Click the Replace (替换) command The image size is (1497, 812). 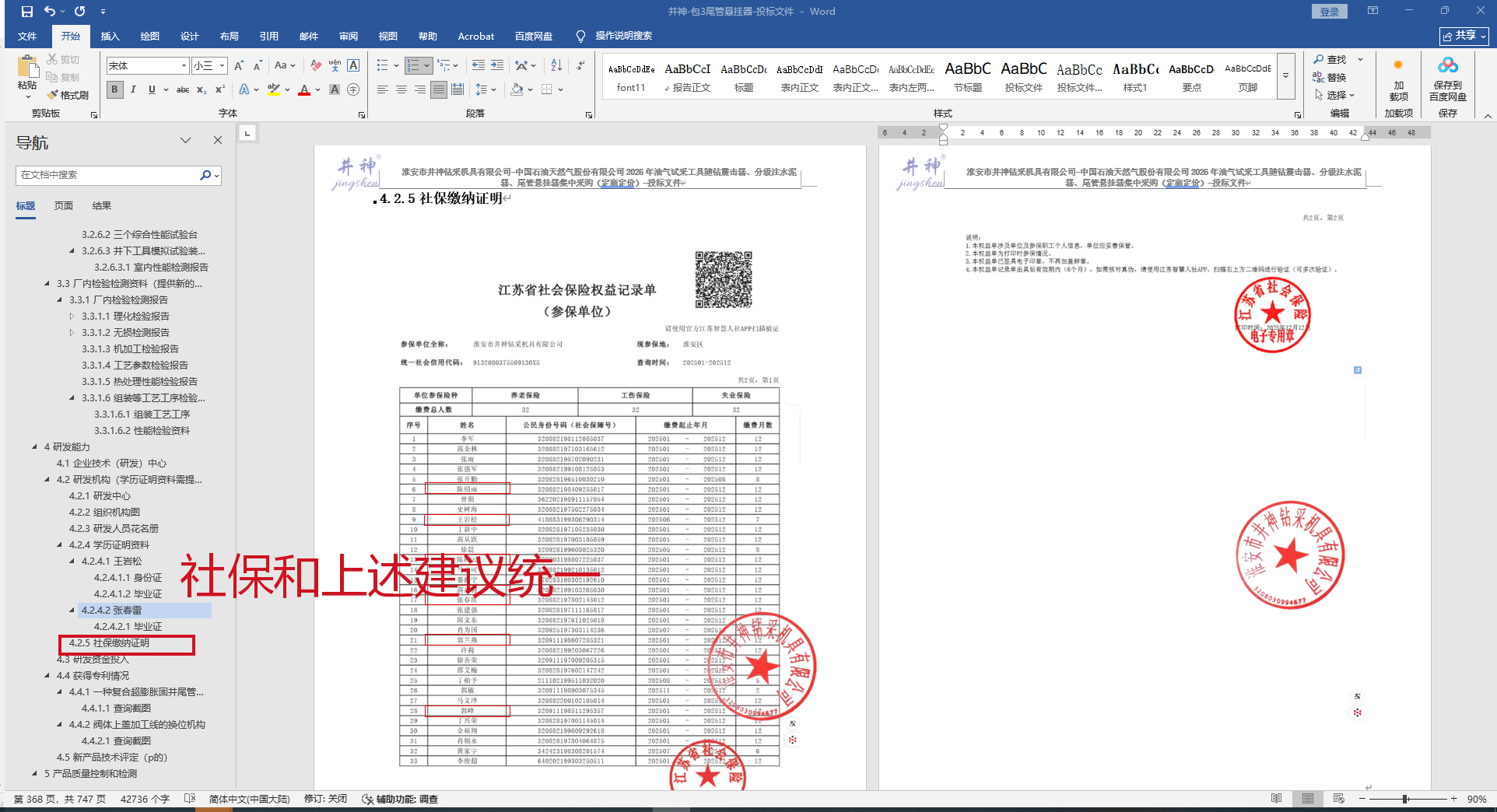point(1330,77)
